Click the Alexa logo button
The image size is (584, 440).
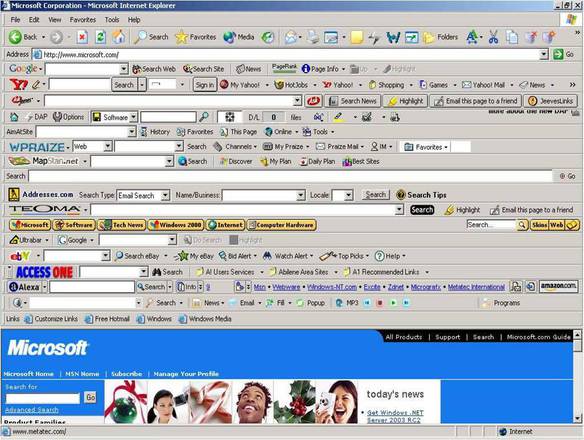[24, 287]
